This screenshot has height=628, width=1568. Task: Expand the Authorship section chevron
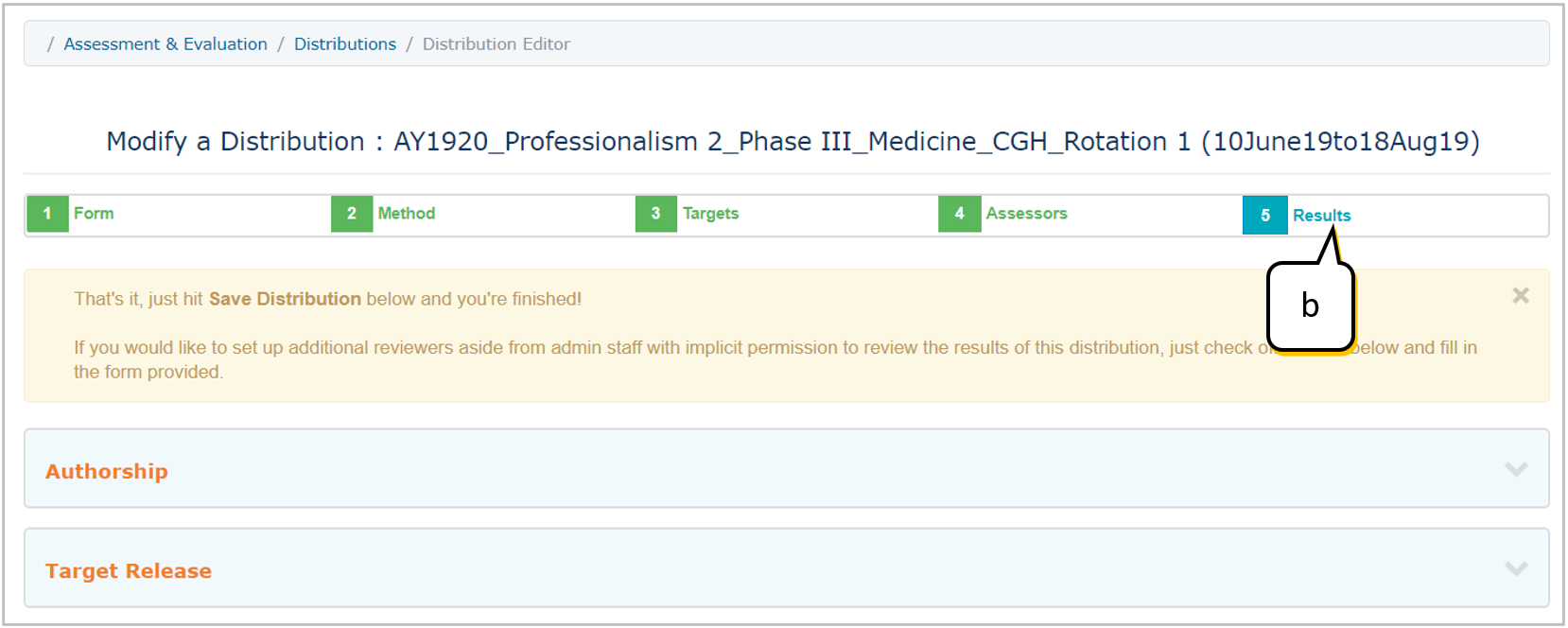tap(1516, 469)
